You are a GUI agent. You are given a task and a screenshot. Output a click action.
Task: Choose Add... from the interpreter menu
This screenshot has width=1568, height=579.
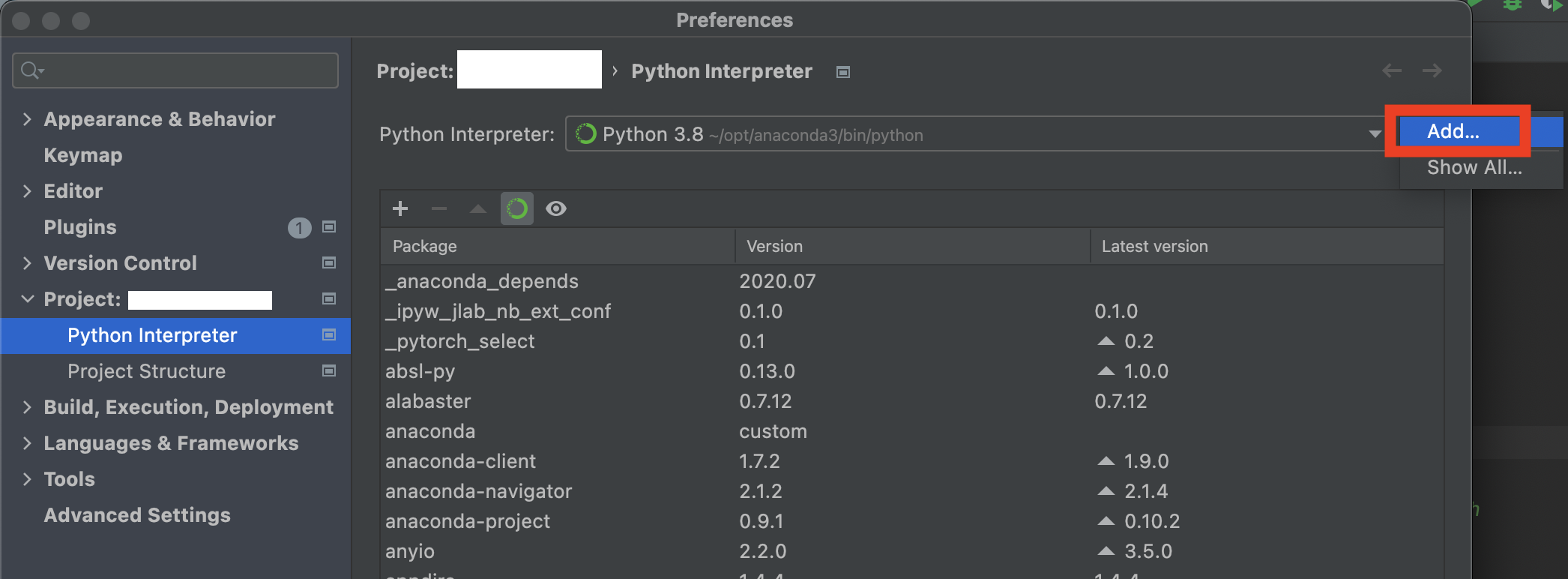coord(1453,131)
